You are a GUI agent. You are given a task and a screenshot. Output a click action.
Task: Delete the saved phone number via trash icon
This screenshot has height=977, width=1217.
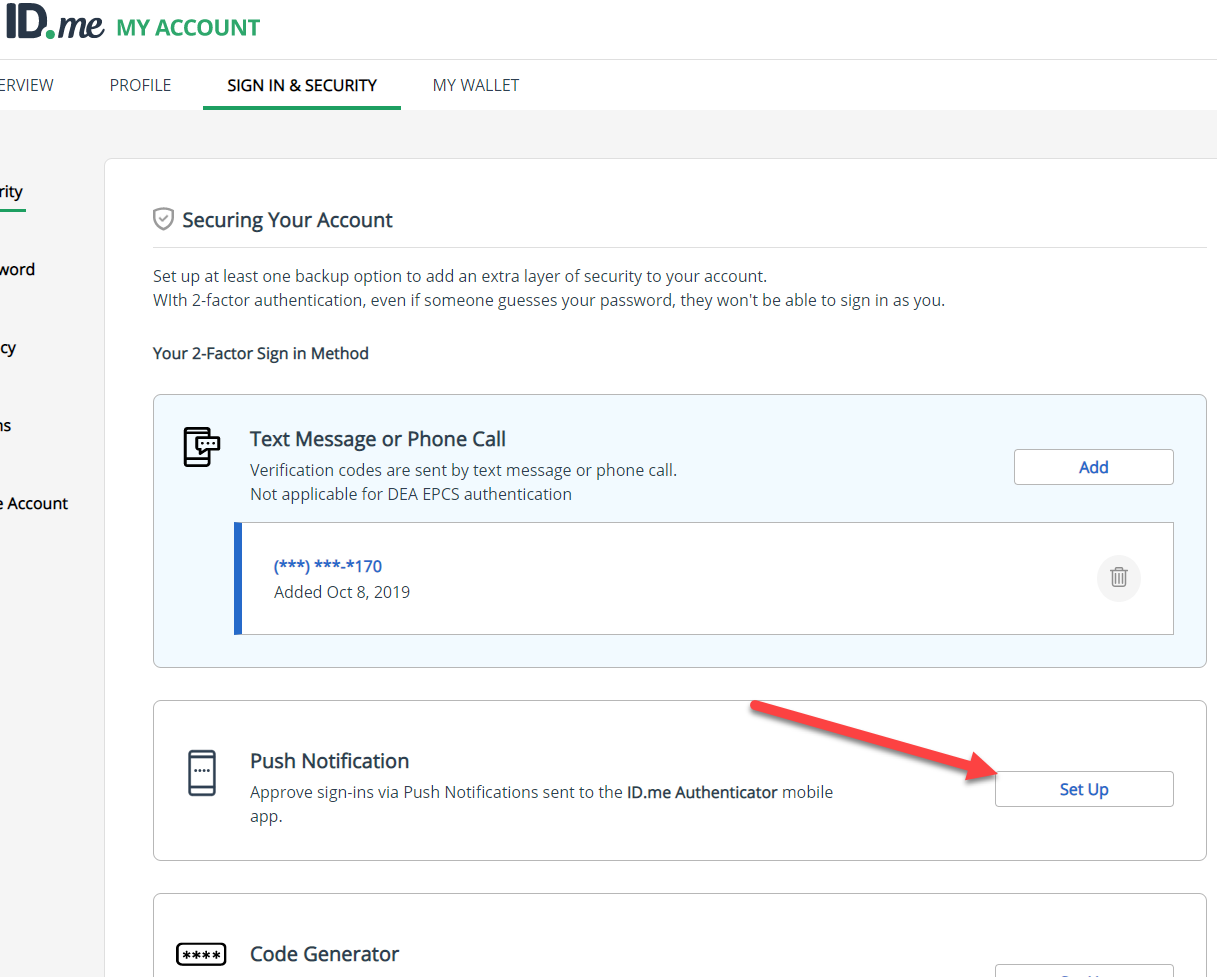(x=1118, y=578)
